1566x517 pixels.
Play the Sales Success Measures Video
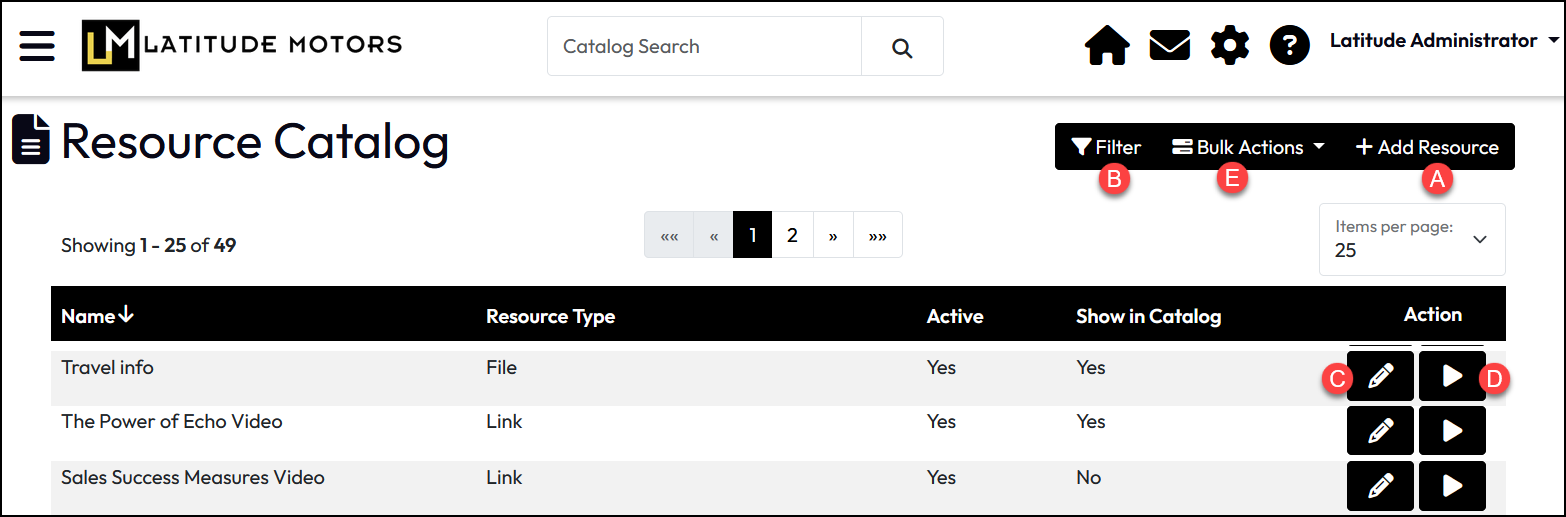(1452, 486)
